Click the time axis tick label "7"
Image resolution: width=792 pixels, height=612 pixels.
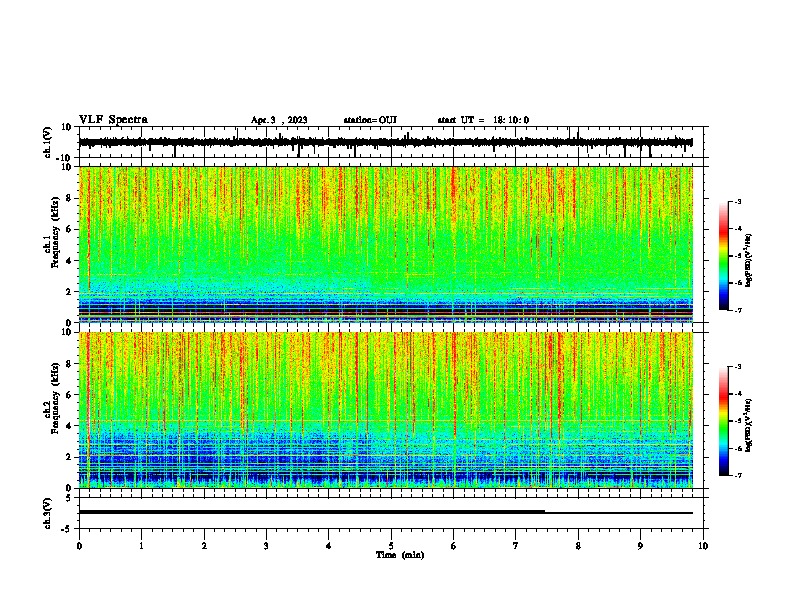coord(516,546)
